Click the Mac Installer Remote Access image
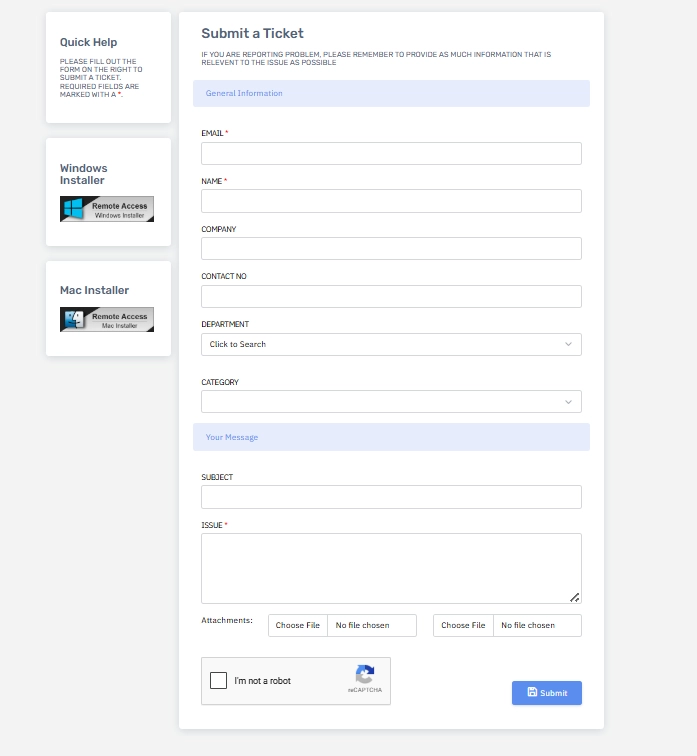 [x=107, y=320]
